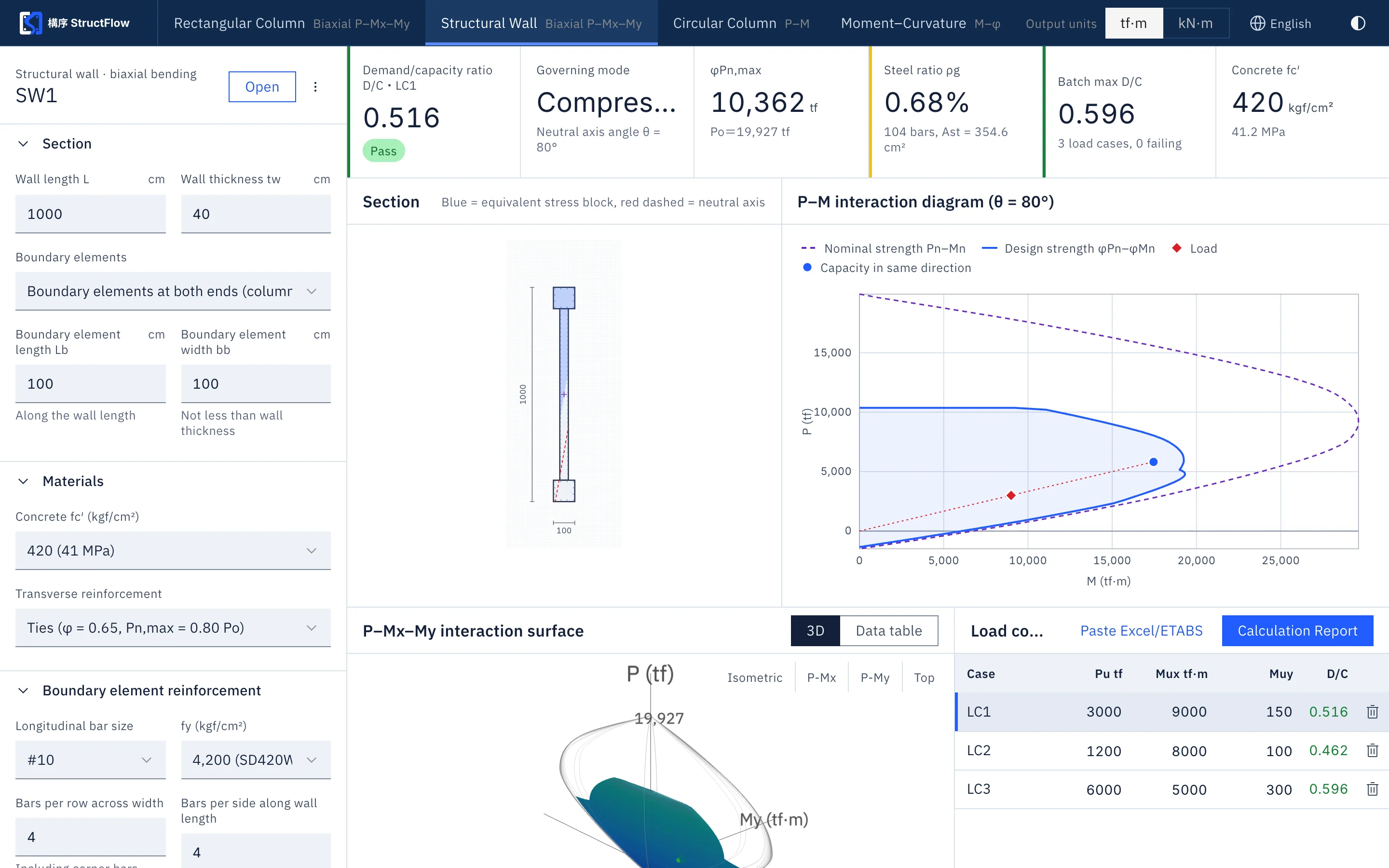Open the Transverse reinforcement dropdown
The image size is (1389, 868).
pos(173,627)
